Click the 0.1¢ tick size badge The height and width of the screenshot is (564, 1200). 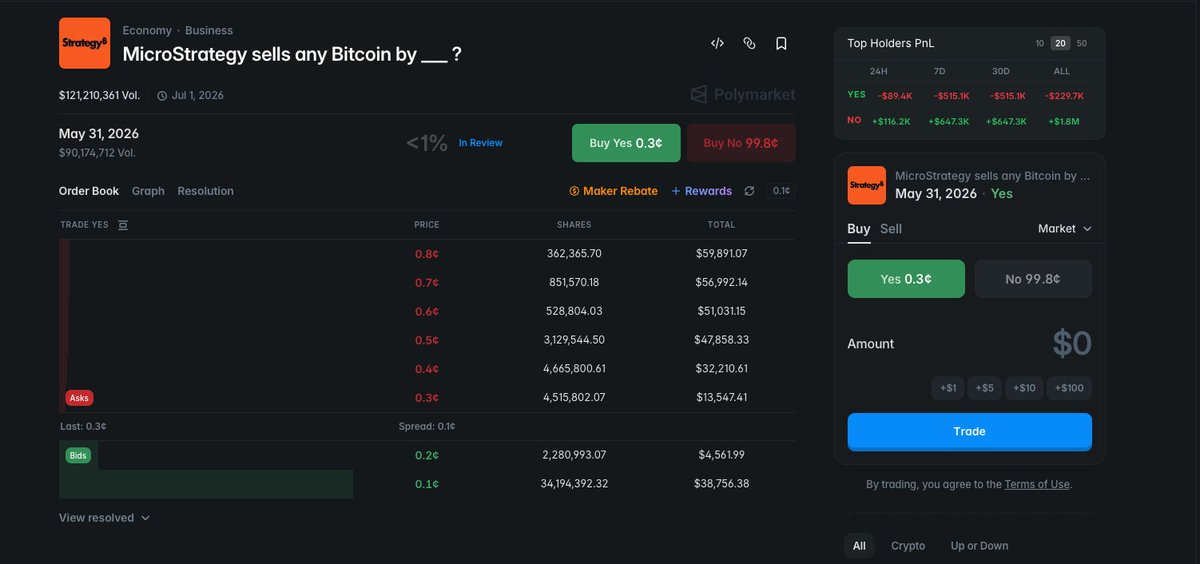[x=781, y=191]
